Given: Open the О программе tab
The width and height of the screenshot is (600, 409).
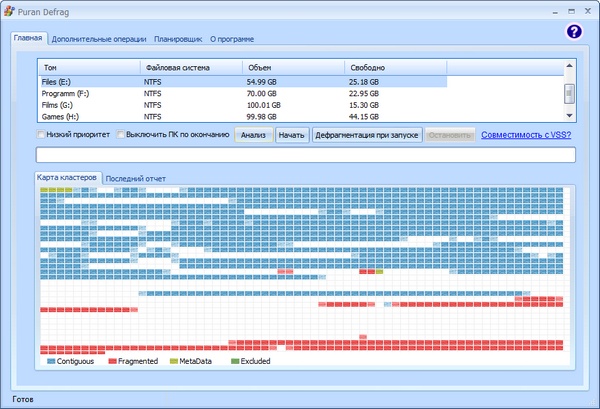Looking at the screenshot, I should 232,39.
